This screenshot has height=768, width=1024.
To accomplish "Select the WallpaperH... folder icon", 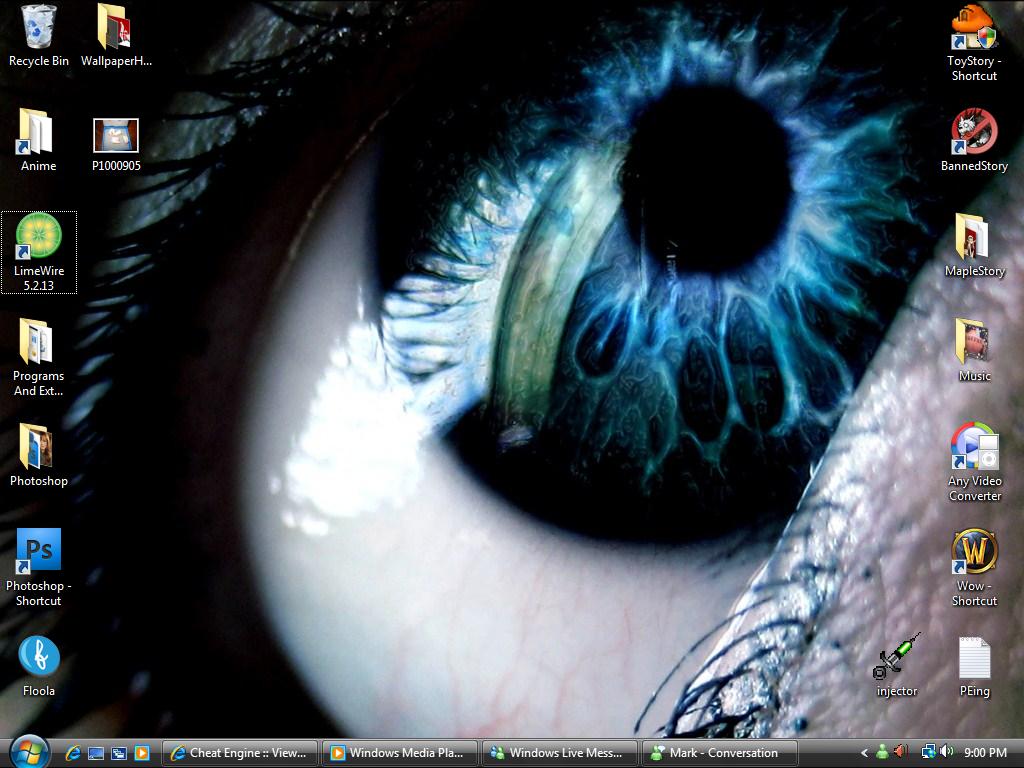I will point(115,27).
